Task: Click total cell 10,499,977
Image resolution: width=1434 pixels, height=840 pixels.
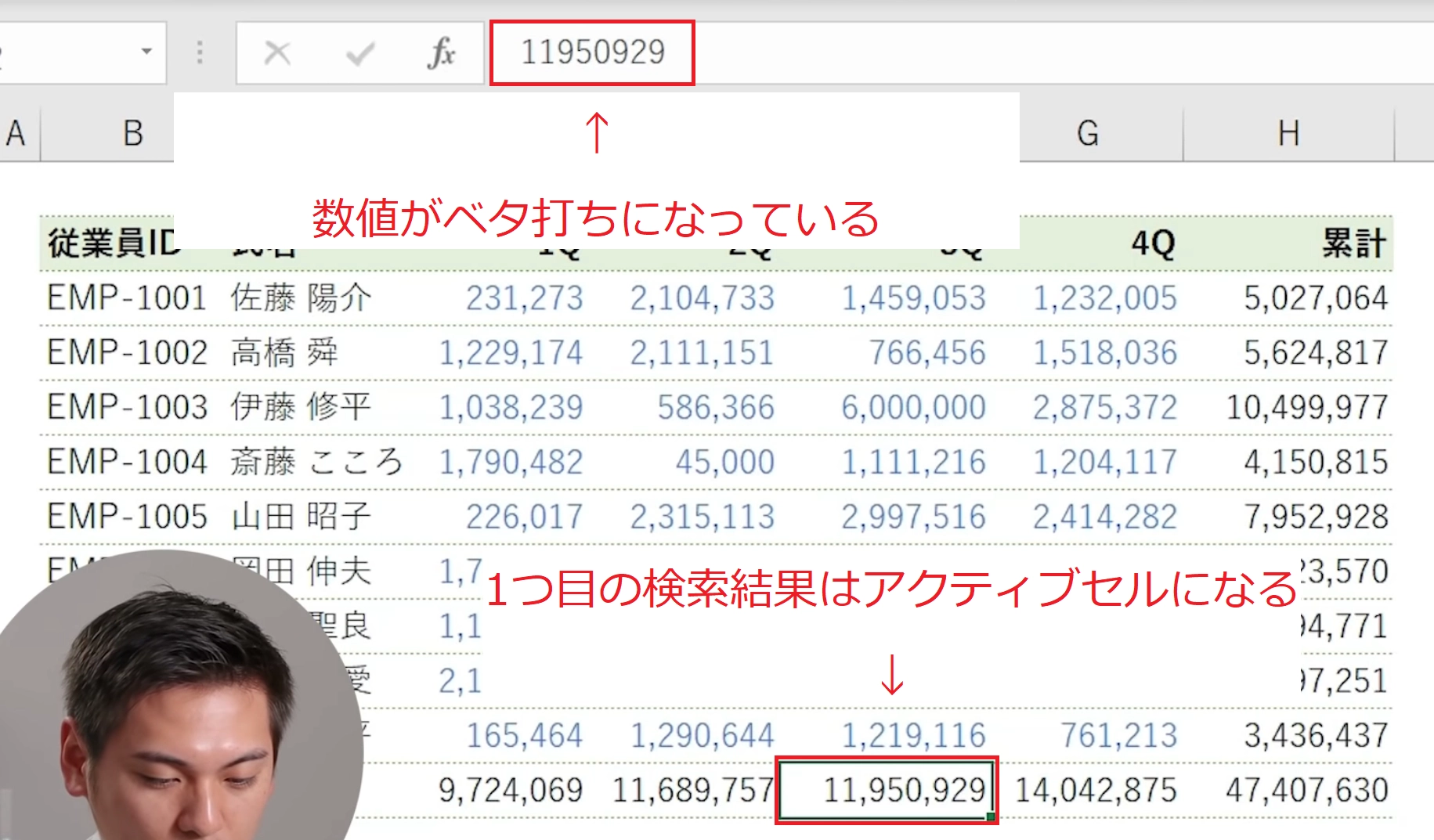Action: (x=1307, y=407)
